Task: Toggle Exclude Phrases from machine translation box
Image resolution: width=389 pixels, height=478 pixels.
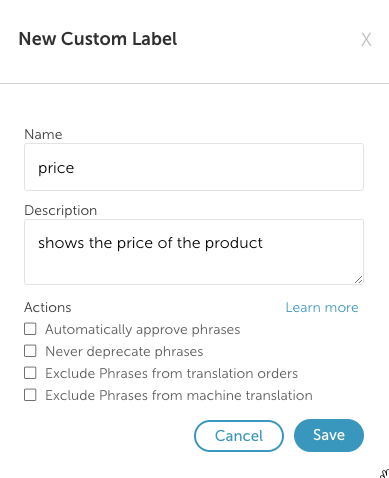Action: (x=30, y=395)
